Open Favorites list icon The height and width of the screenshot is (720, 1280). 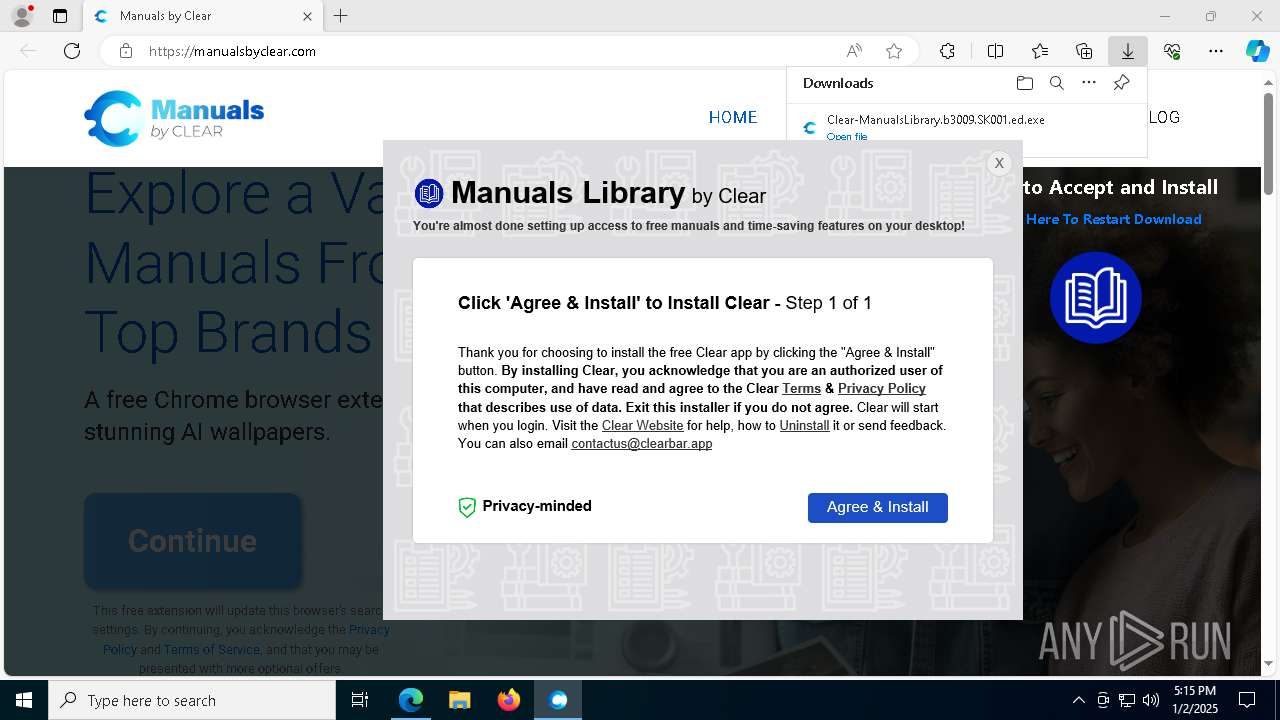coord(1040,51)
